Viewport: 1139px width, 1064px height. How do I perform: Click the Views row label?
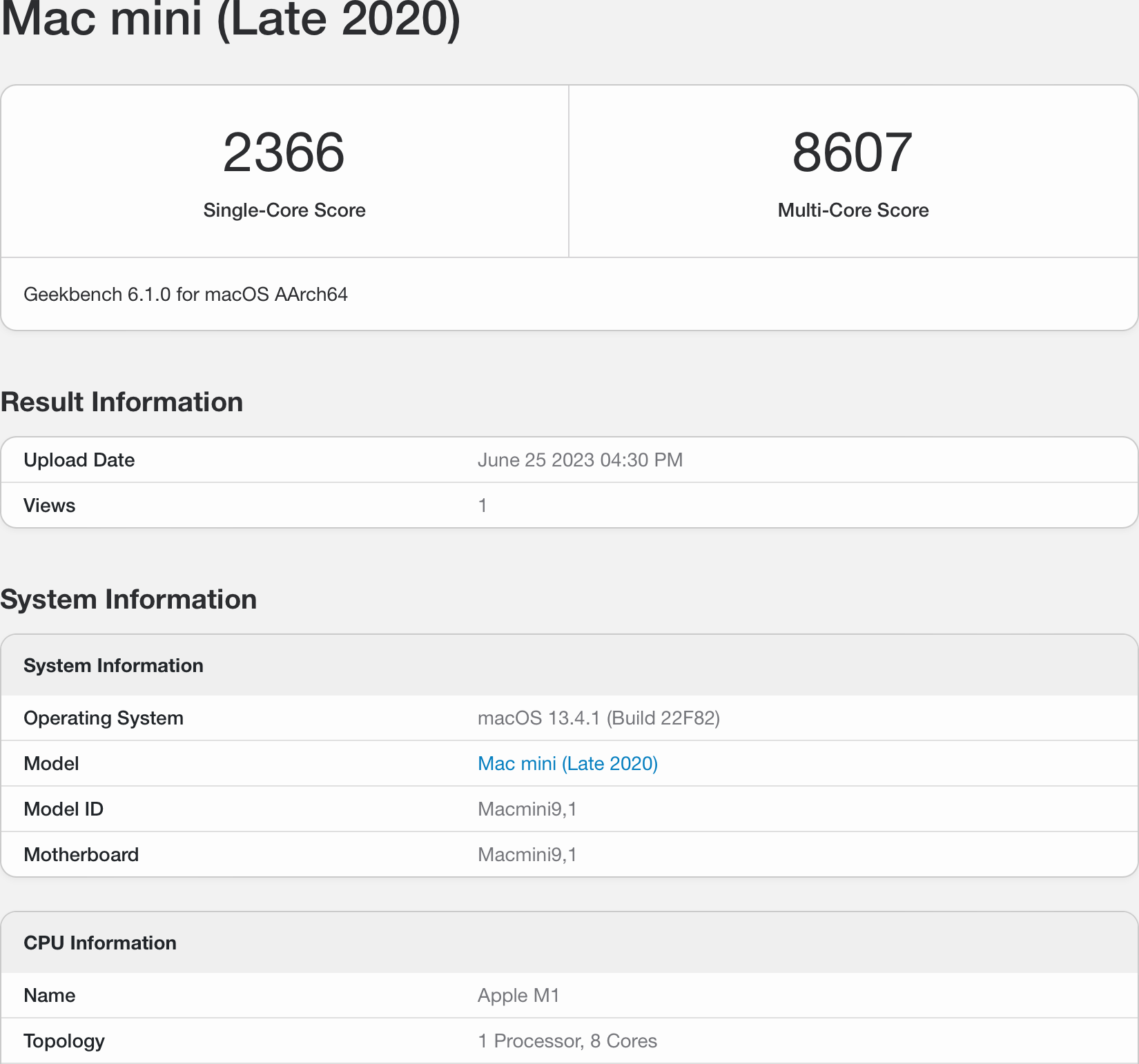50,505
